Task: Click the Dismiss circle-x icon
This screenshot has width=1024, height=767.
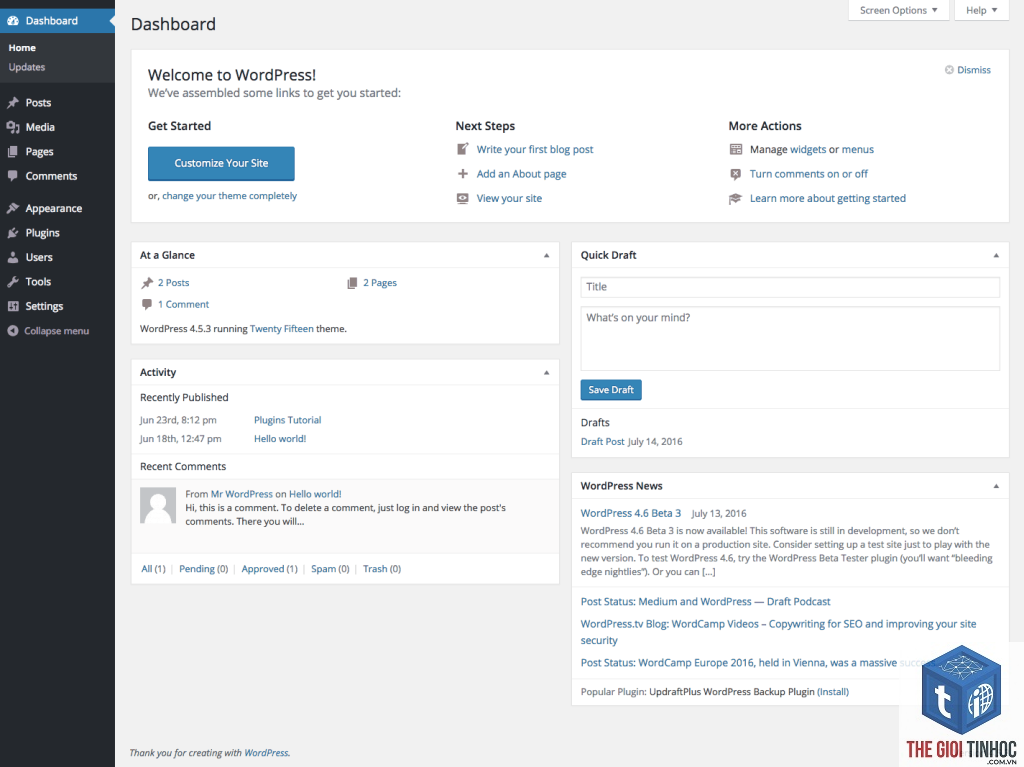Action: click(949, 70)
